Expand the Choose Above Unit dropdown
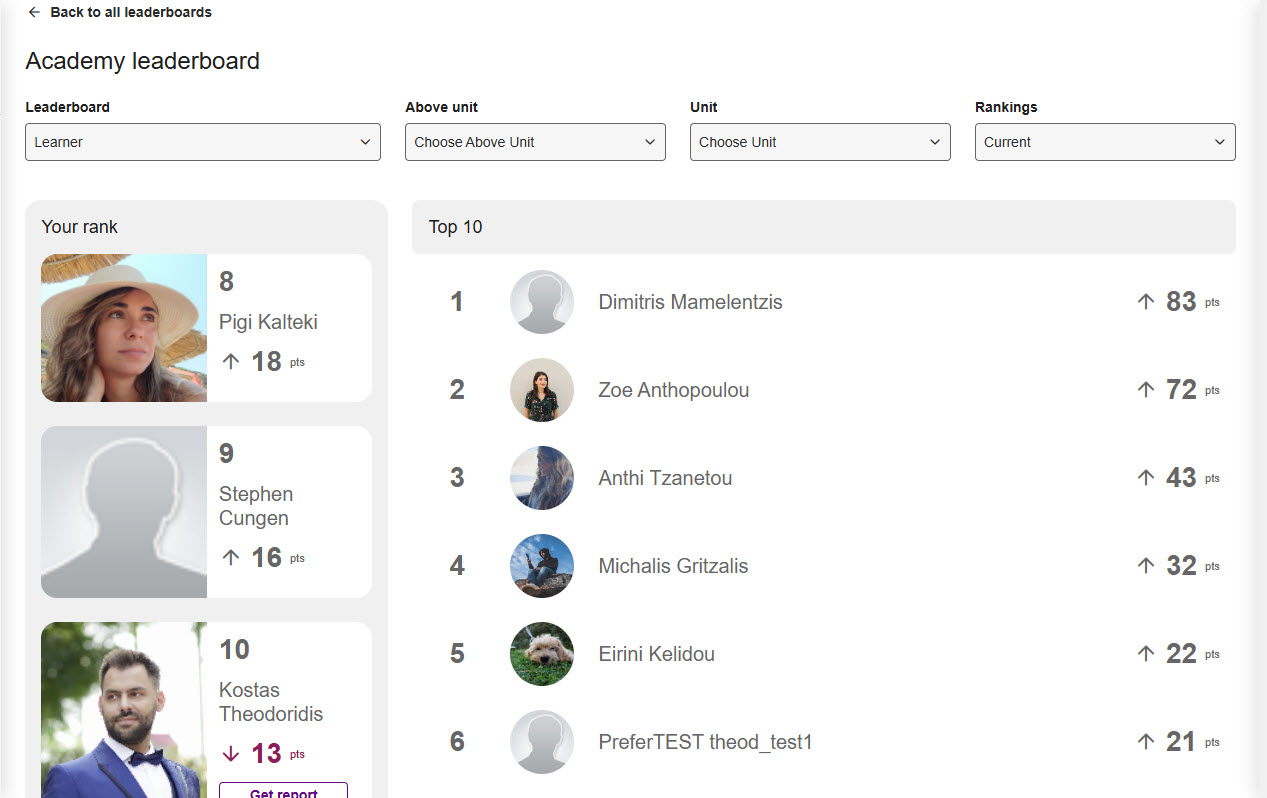 535,142
